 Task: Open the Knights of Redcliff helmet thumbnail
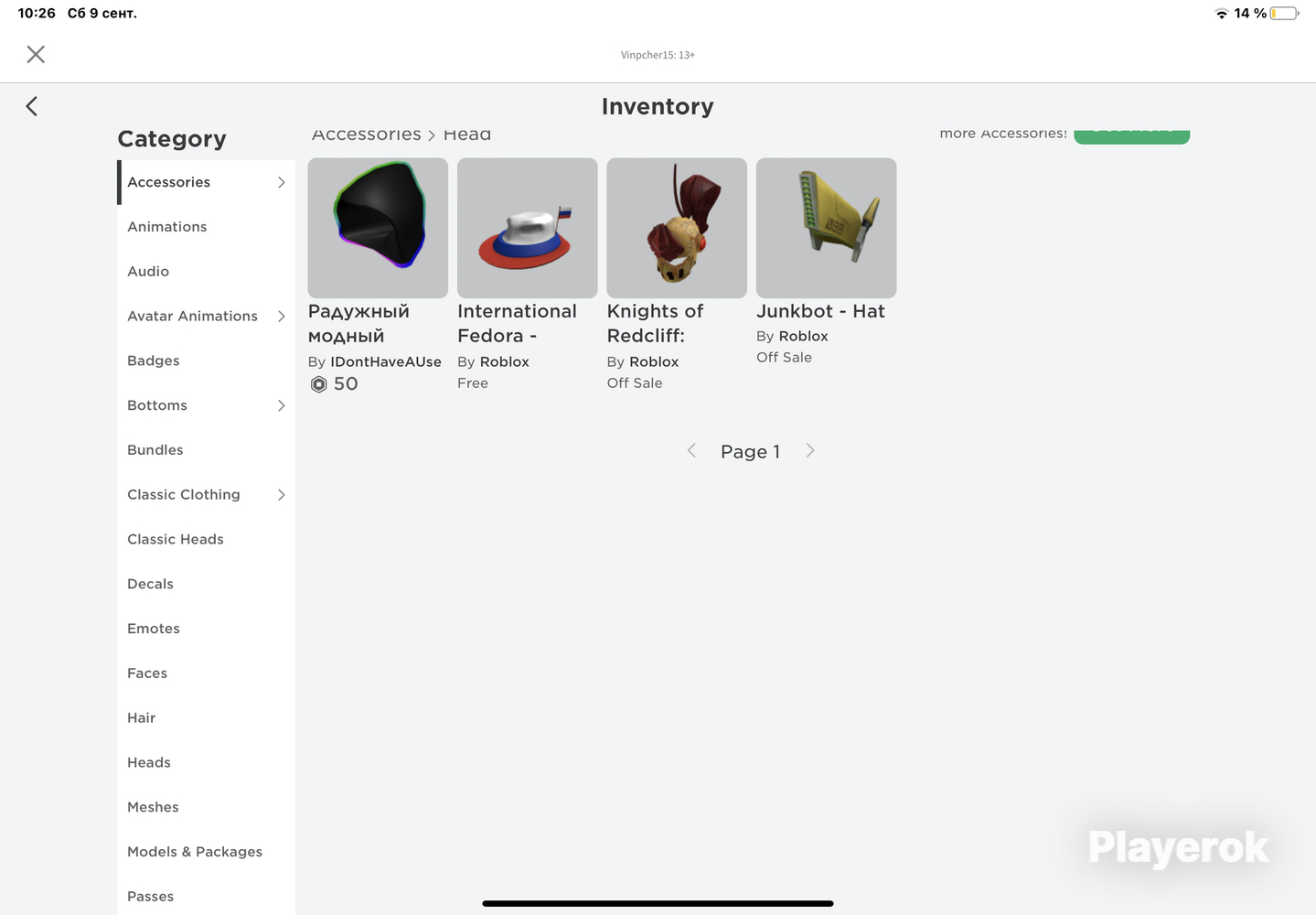pyautogui.click(x=677, y=228)
